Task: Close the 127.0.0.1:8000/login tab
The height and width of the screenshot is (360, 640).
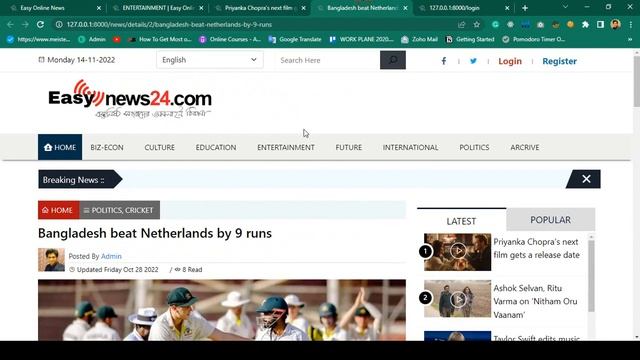Action: pos(507,8)
